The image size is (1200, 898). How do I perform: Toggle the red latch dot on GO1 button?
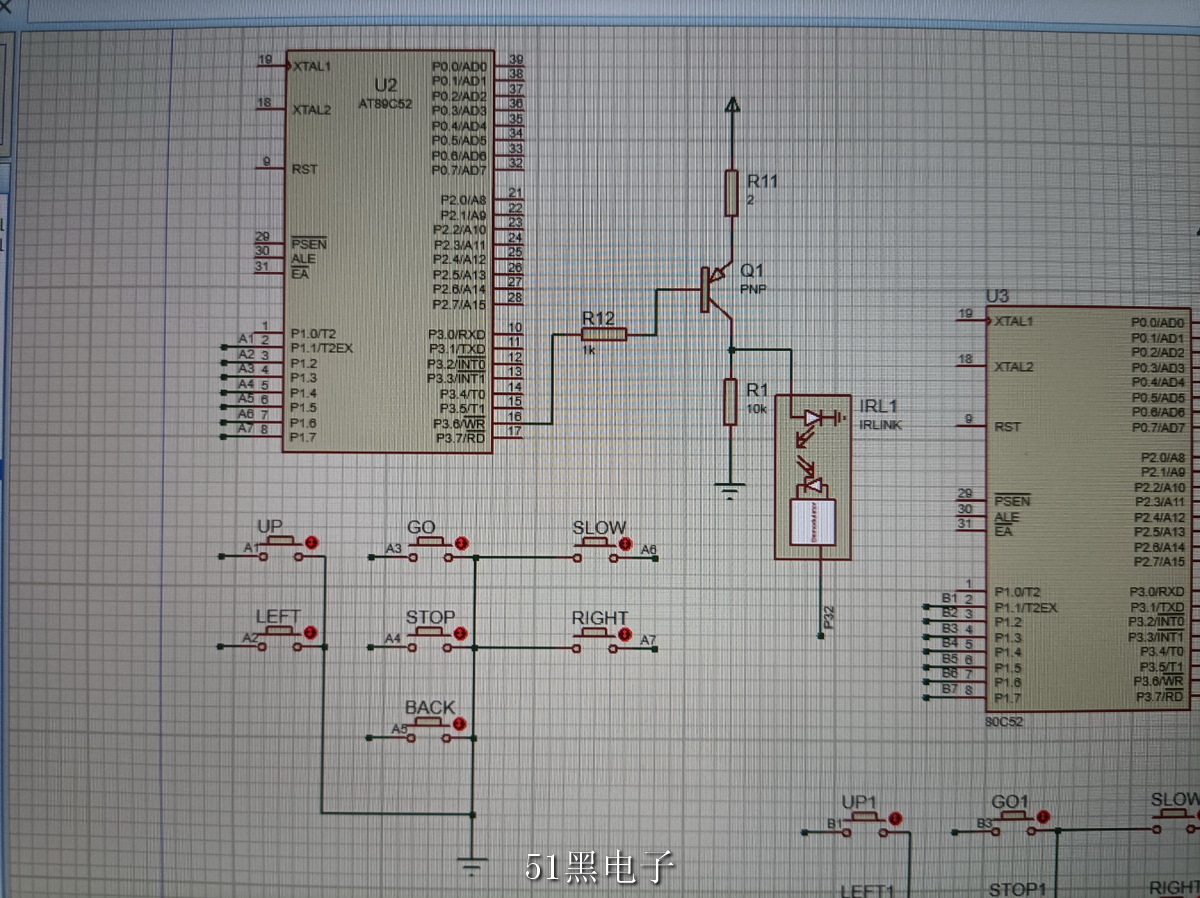coord(1043,817)
